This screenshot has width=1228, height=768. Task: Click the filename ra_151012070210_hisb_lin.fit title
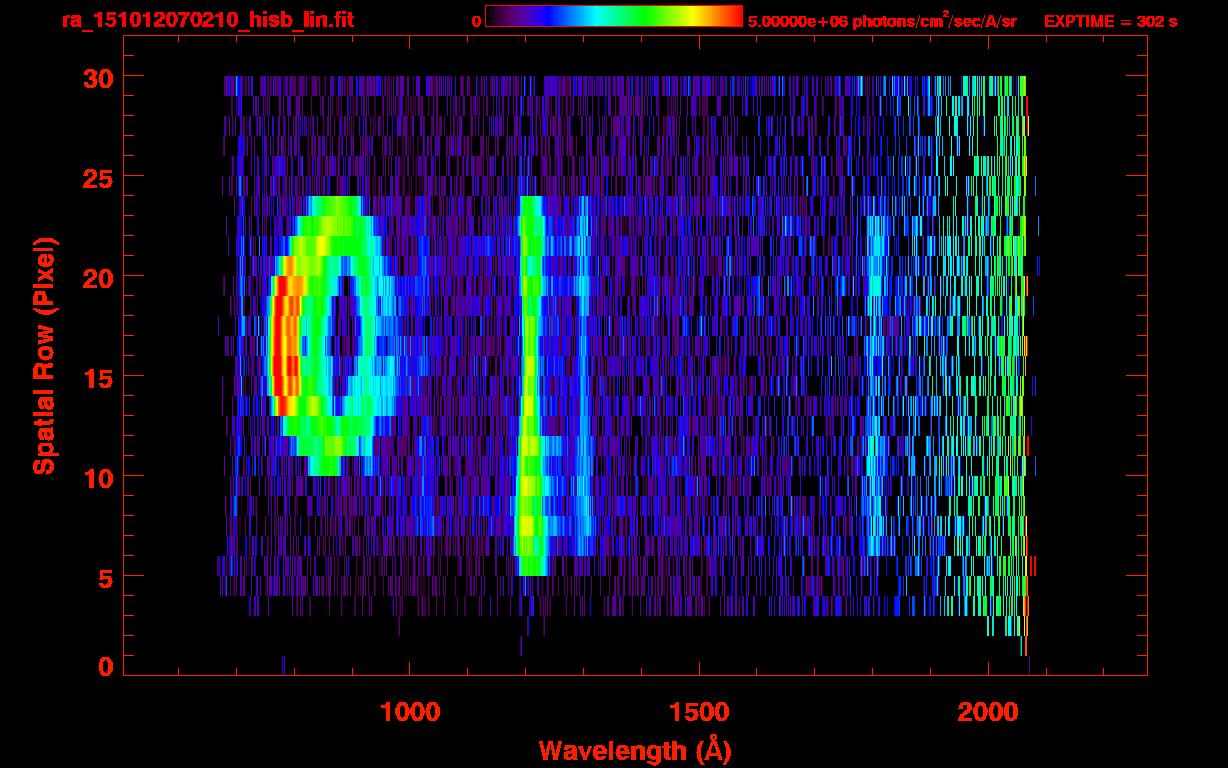(207, 20)
